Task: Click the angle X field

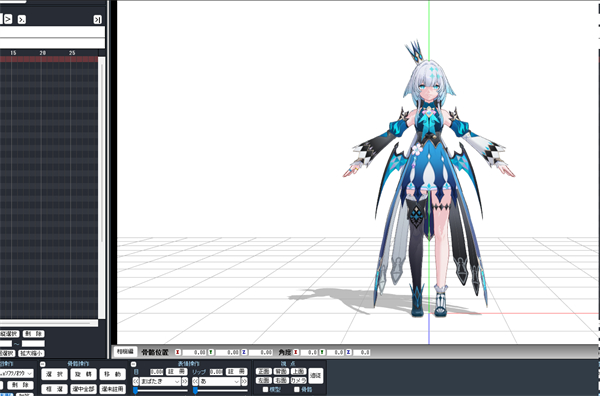Action: [309, 352]
